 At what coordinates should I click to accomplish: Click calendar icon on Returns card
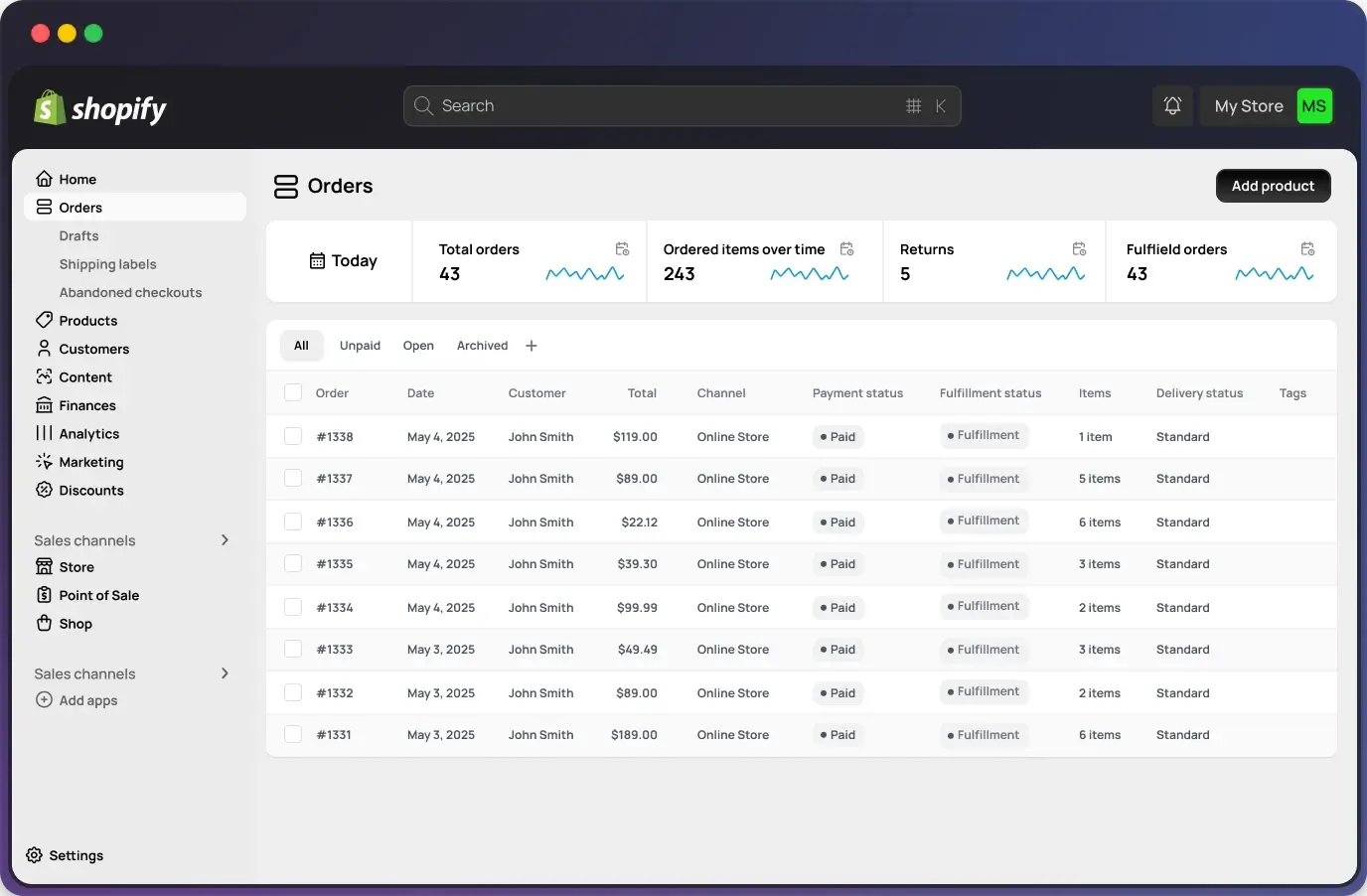pyautogui.click(x=1079, y=249)
